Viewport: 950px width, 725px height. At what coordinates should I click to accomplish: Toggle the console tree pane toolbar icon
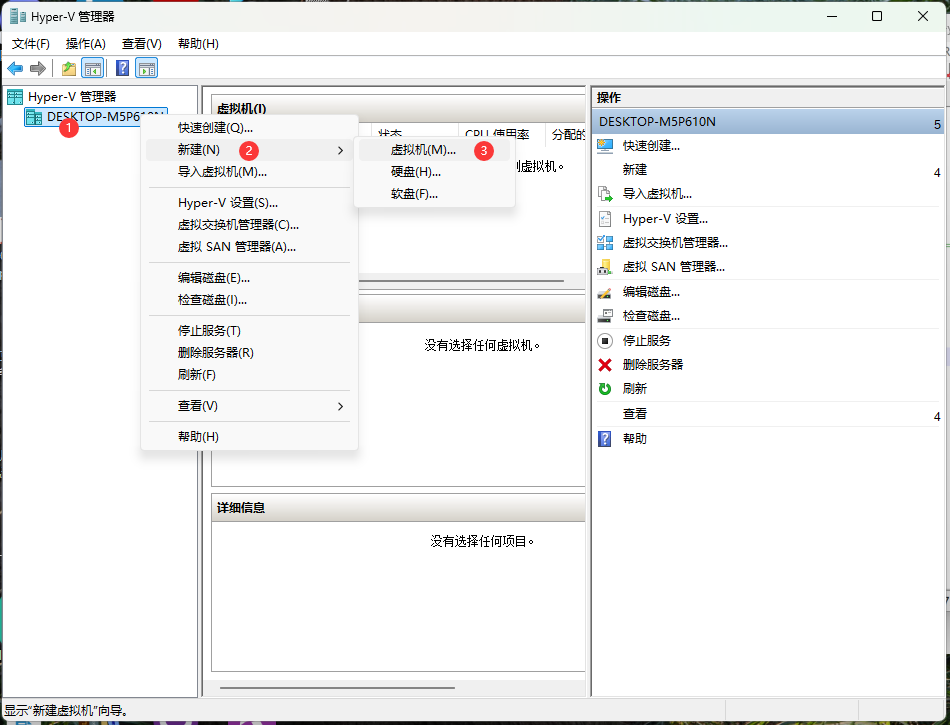click(x=93, y=68)
